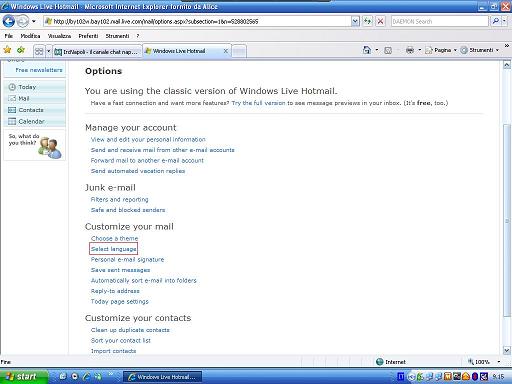512x384 pixels.
Task: Click the taskbar clock showing 9:15
Action: click(498, 377)
